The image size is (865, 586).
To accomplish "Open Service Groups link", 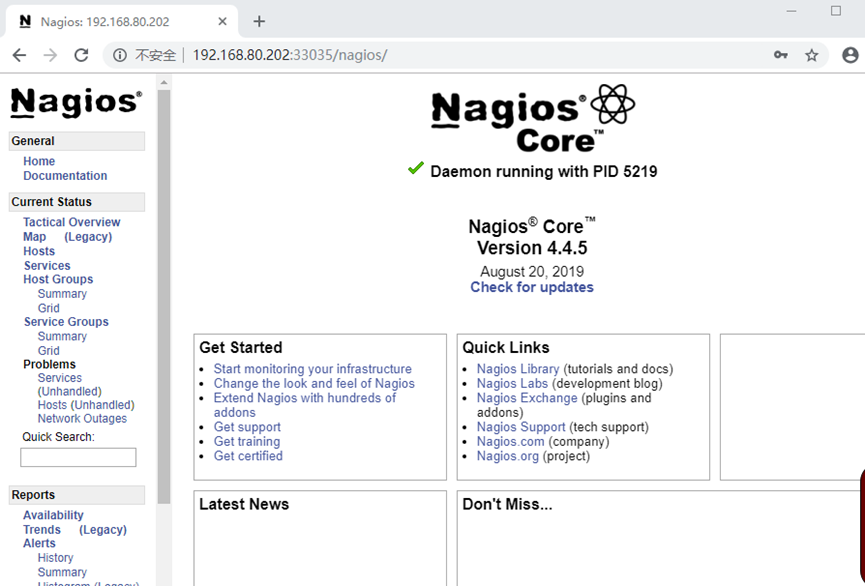I will pos(66,322).
